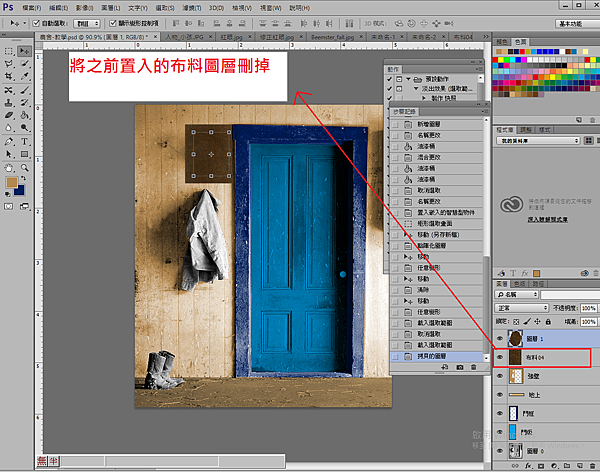The height and width of the screenshot is (472, 600).
Task: Hide the 門框 layer
Action: (x=500, y=413)
